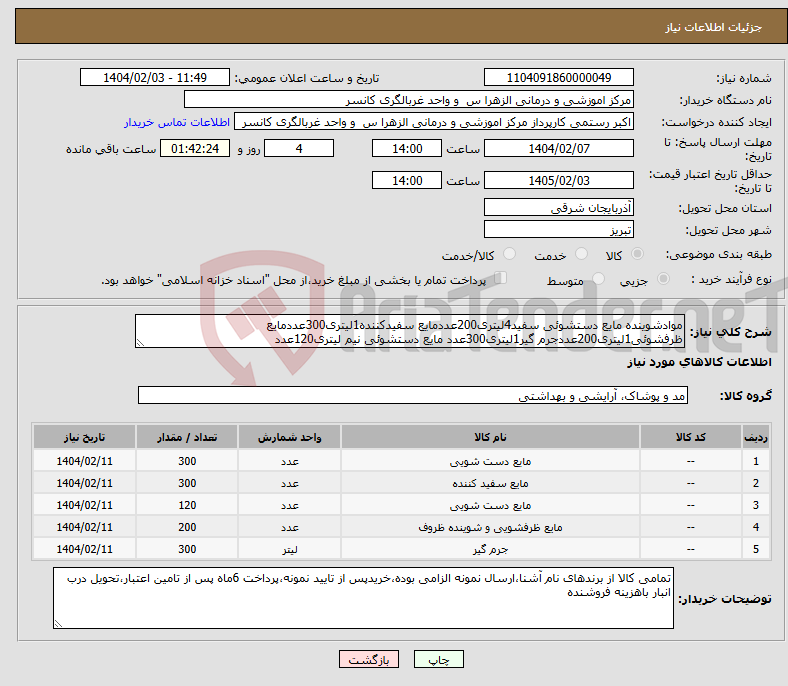This screenshot has width=788, height=686.
Task: Click مایع دست شویی in row 3
Action: [490, 505]
